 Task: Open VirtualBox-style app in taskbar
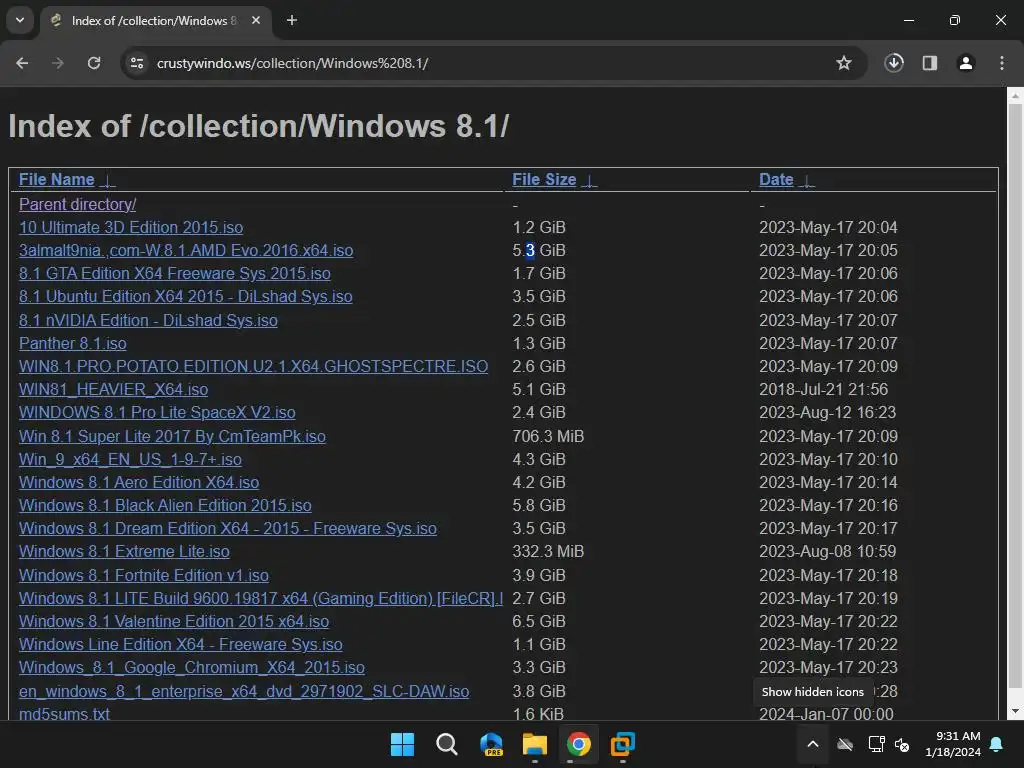[622, 744]
